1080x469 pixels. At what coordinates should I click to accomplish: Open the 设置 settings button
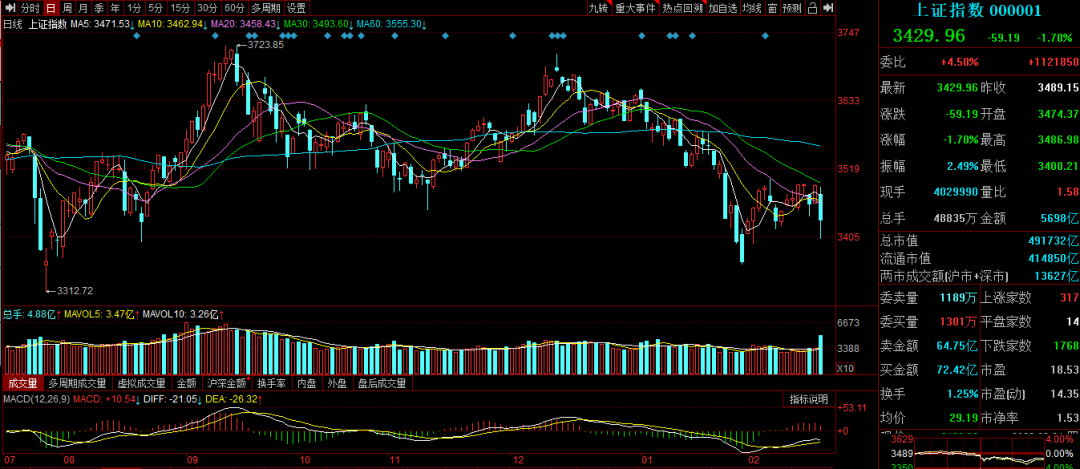coord(296,8)
